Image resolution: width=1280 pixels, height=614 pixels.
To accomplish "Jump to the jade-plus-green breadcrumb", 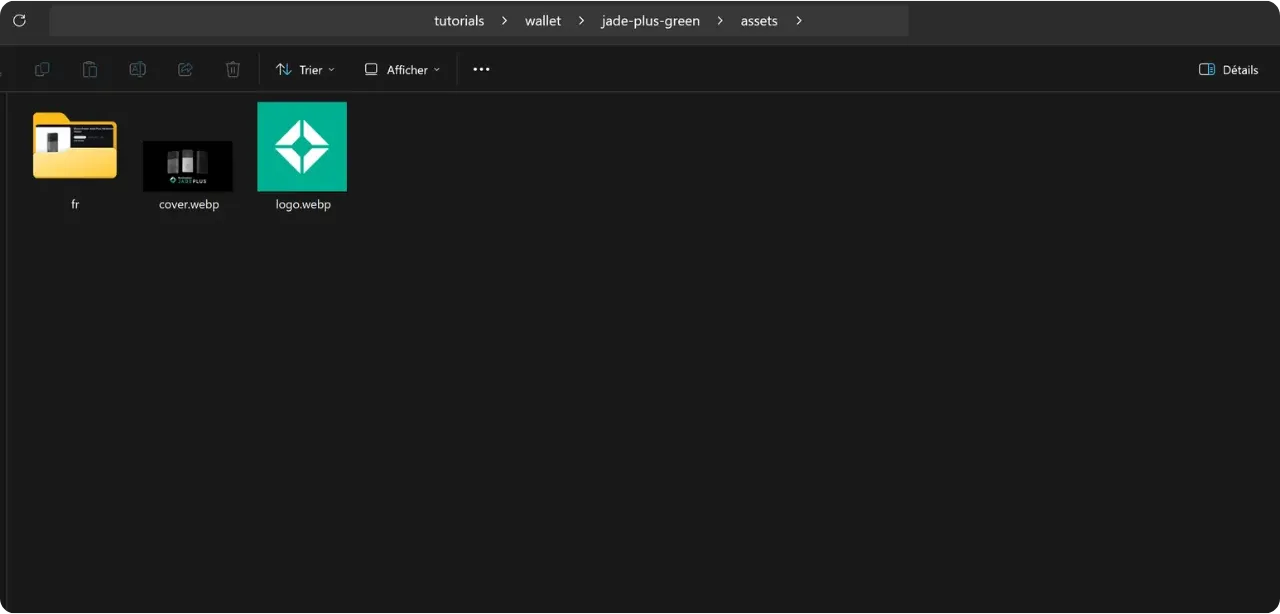I will (650, 21).
